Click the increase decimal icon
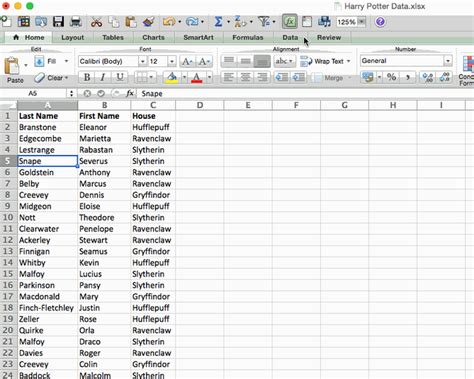 (x=428, y=77)
